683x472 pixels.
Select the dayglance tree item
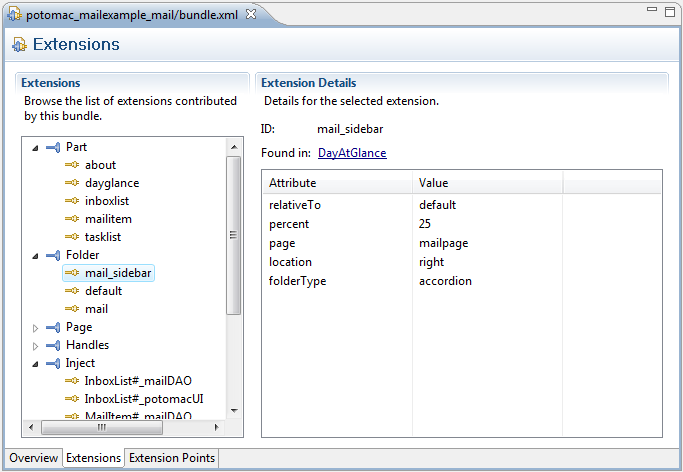112,183
